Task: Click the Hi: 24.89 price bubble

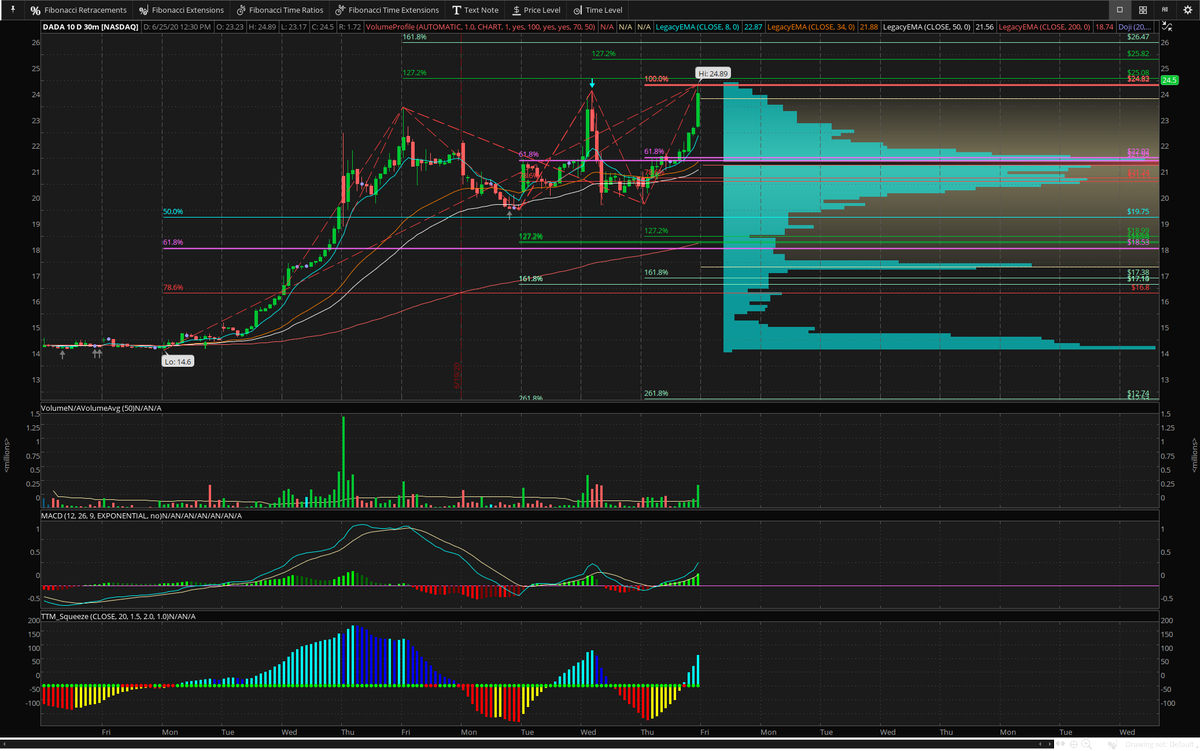Action: tap(714, 73)
